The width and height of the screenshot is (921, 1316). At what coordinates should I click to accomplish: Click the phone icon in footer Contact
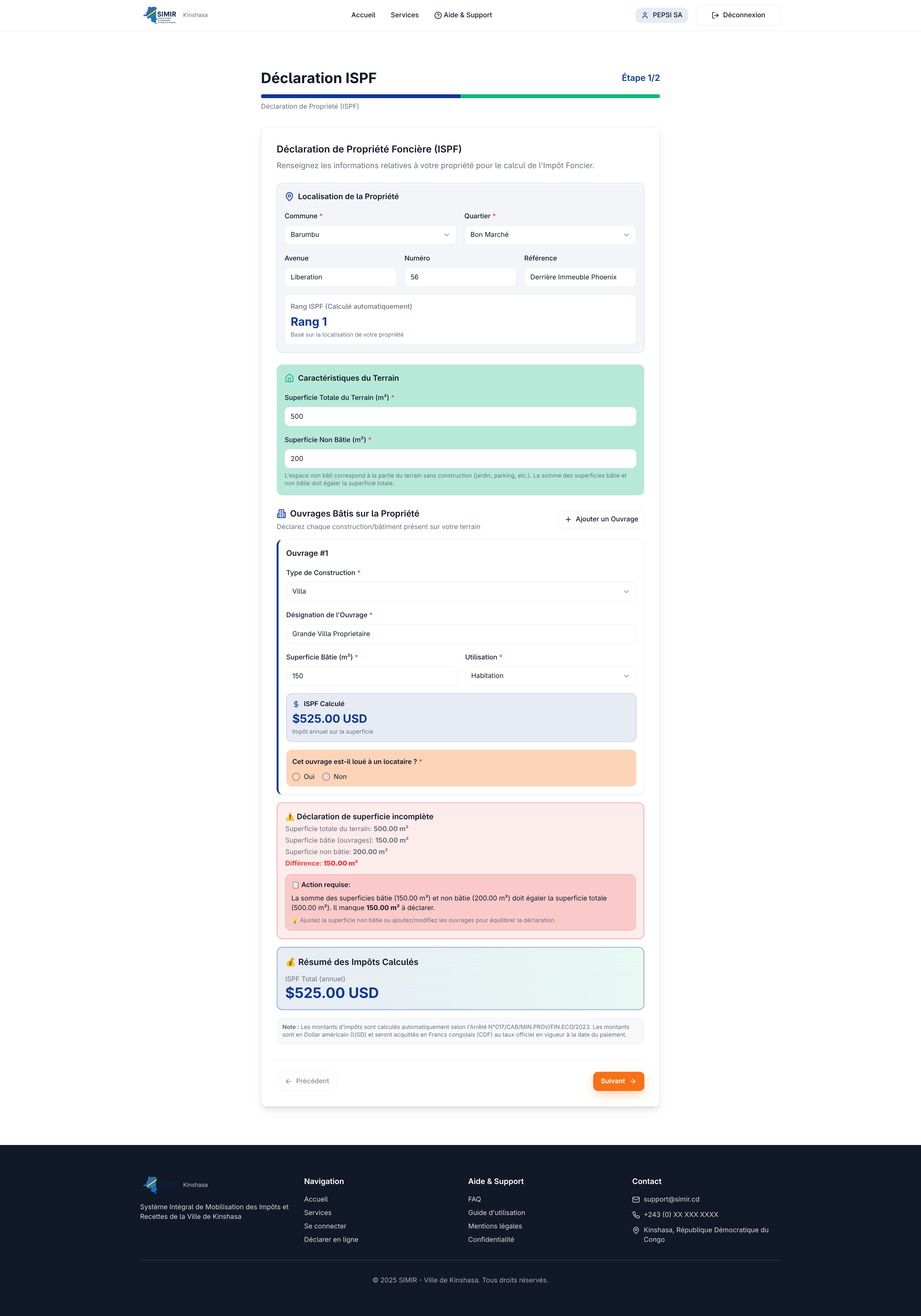point(636,1215)
